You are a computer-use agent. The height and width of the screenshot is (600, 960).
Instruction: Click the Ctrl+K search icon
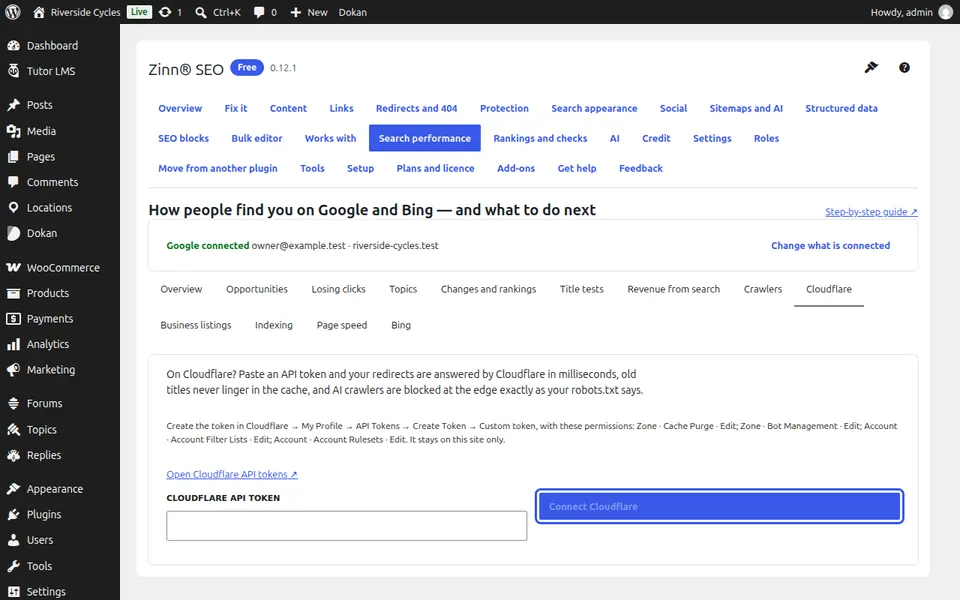point(200,12)
